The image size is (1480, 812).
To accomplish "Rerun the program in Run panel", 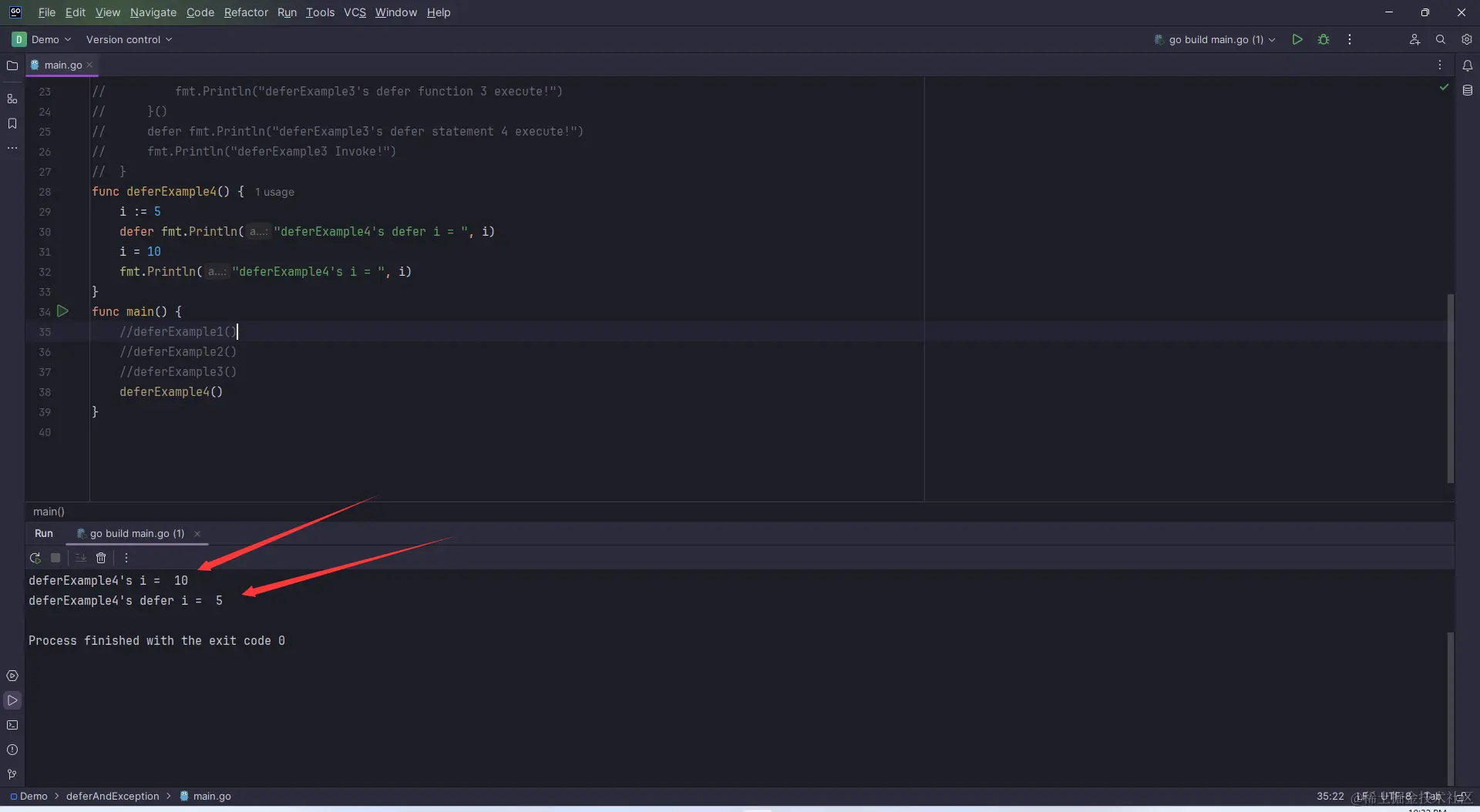I will 35,558.
